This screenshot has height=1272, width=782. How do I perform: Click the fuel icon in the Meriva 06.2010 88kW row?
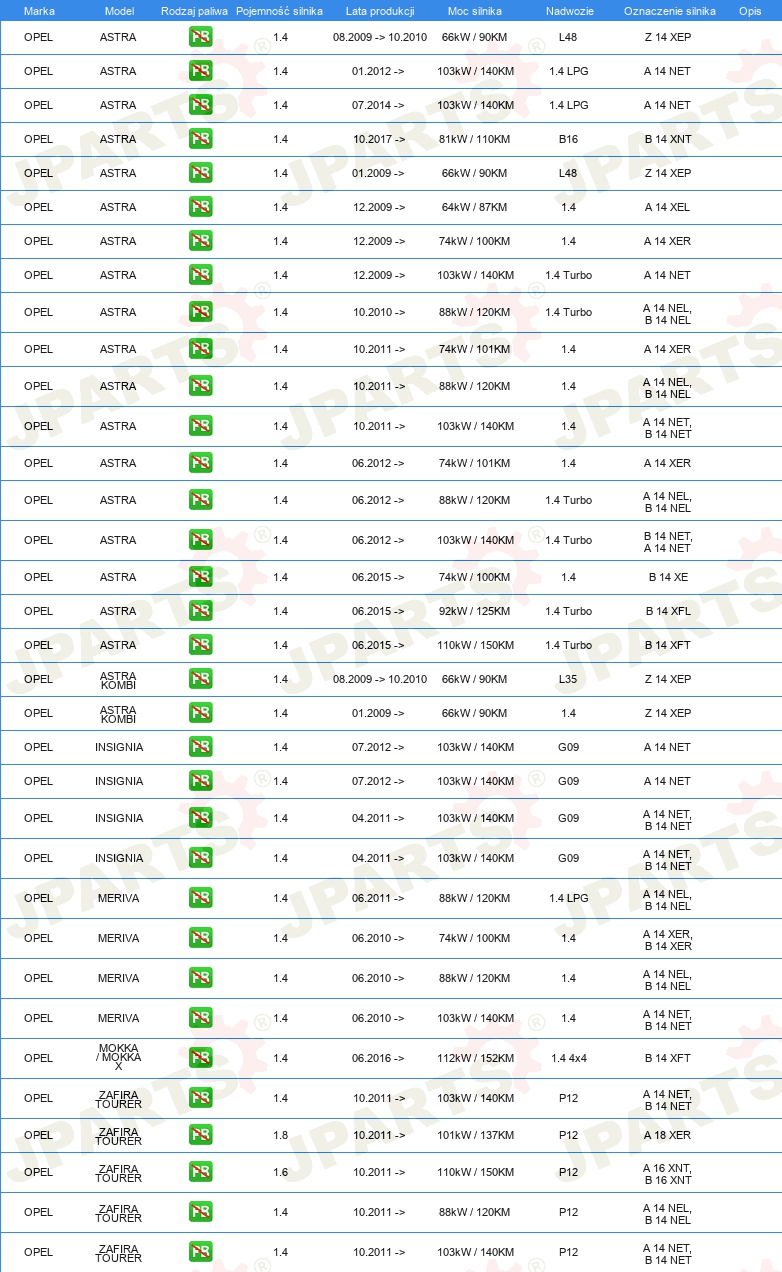[200, 978]
